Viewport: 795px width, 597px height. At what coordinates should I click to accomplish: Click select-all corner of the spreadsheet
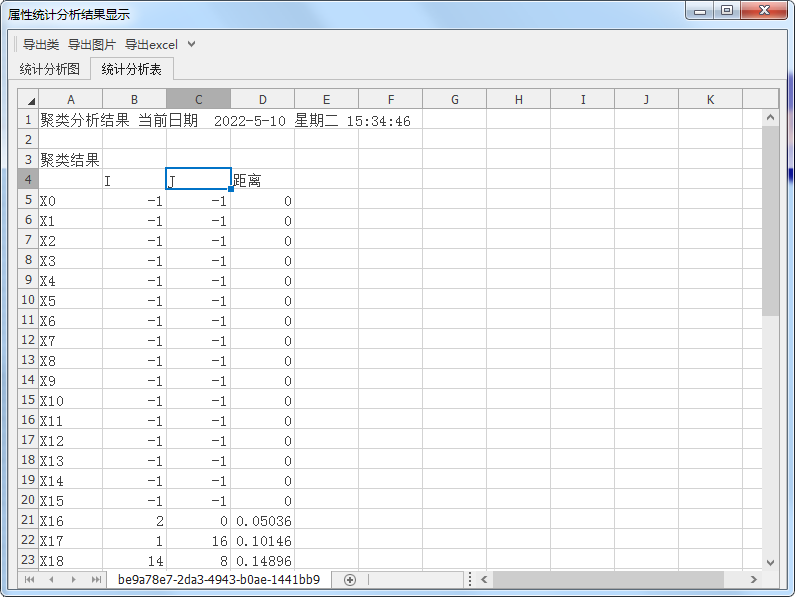click(28, 99)
